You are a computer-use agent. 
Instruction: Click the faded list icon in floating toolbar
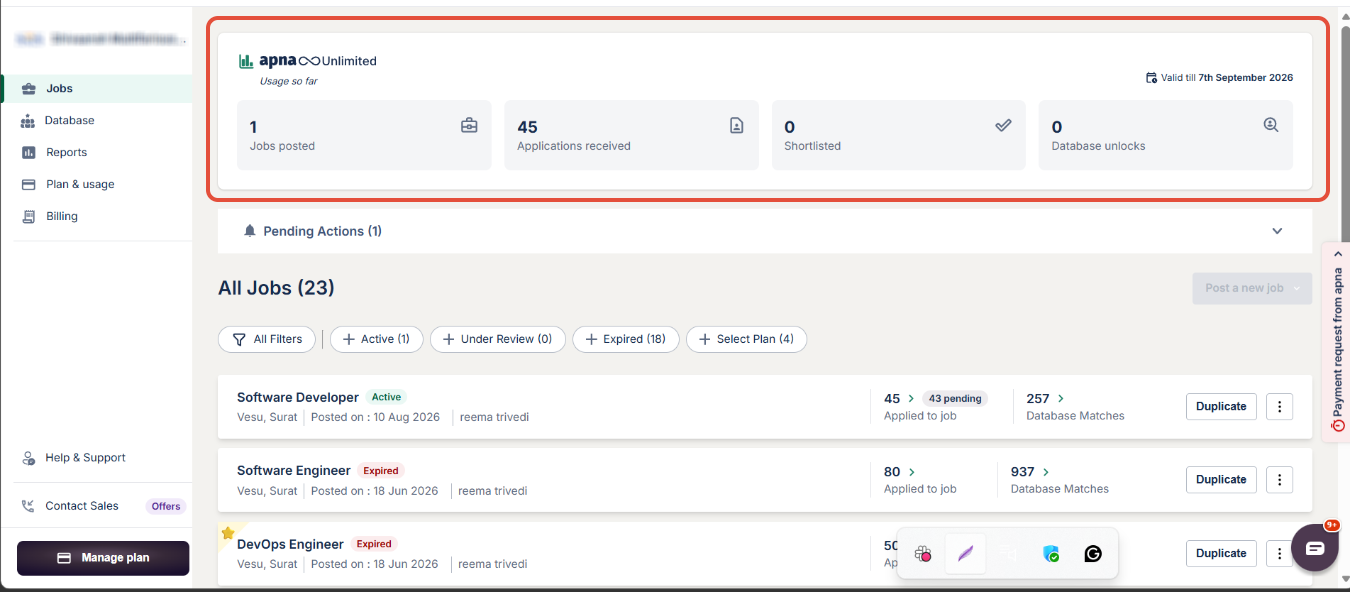pyautogui.click(x=1008, y=553)
